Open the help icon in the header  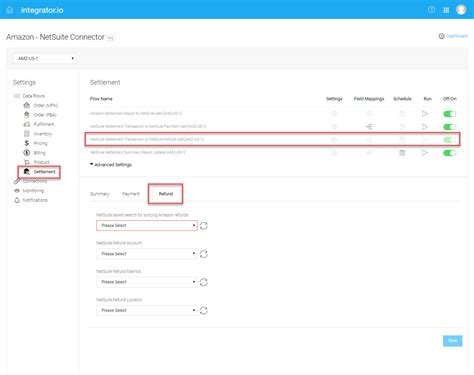tap(431, 10)
